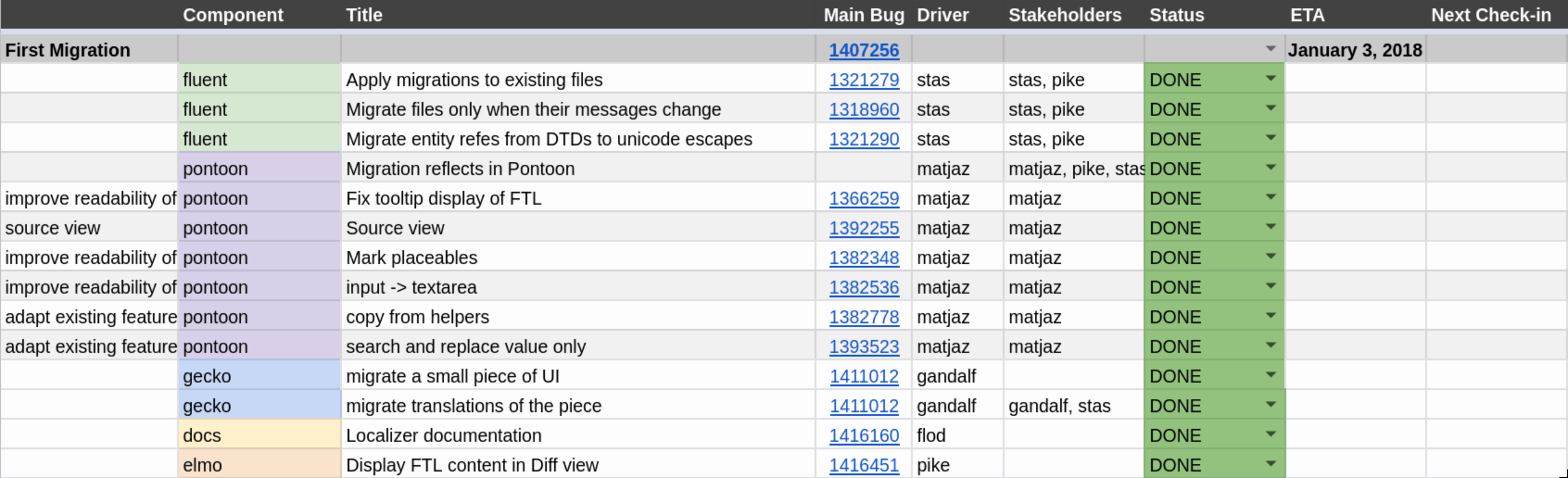The height and width of the screenshot is (478, 1568).
Task: Select the Driver column header
Action: click(x=958, y=15)
